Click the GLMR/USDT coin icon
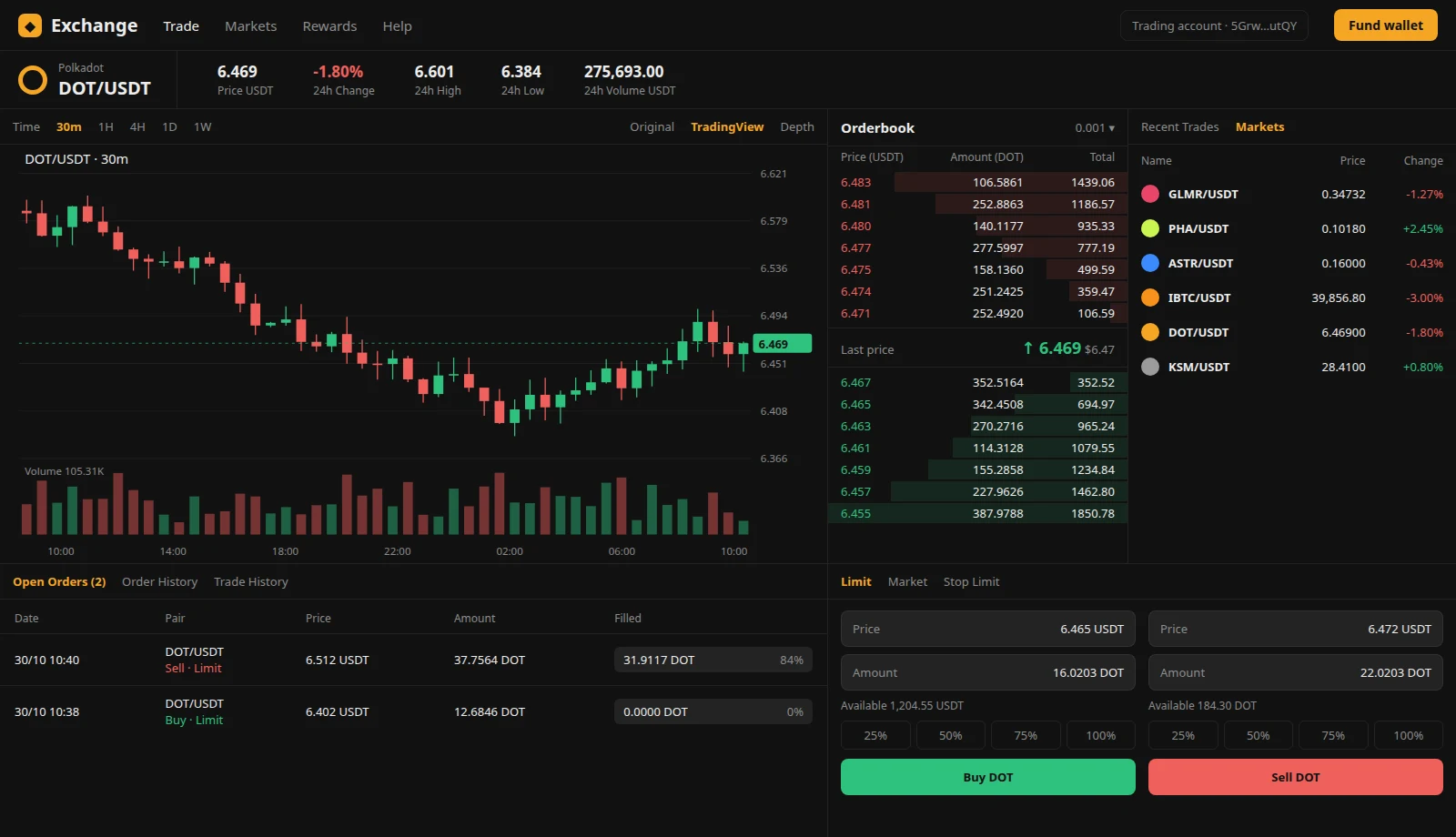Image resolution: width=1456 pixels, height=837 pixels. 1150,194
